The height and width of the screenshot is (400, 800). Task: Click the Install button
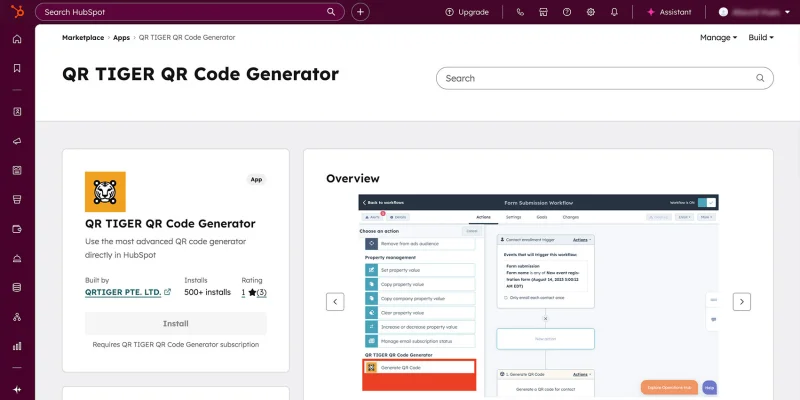click(x=176, y=323)
